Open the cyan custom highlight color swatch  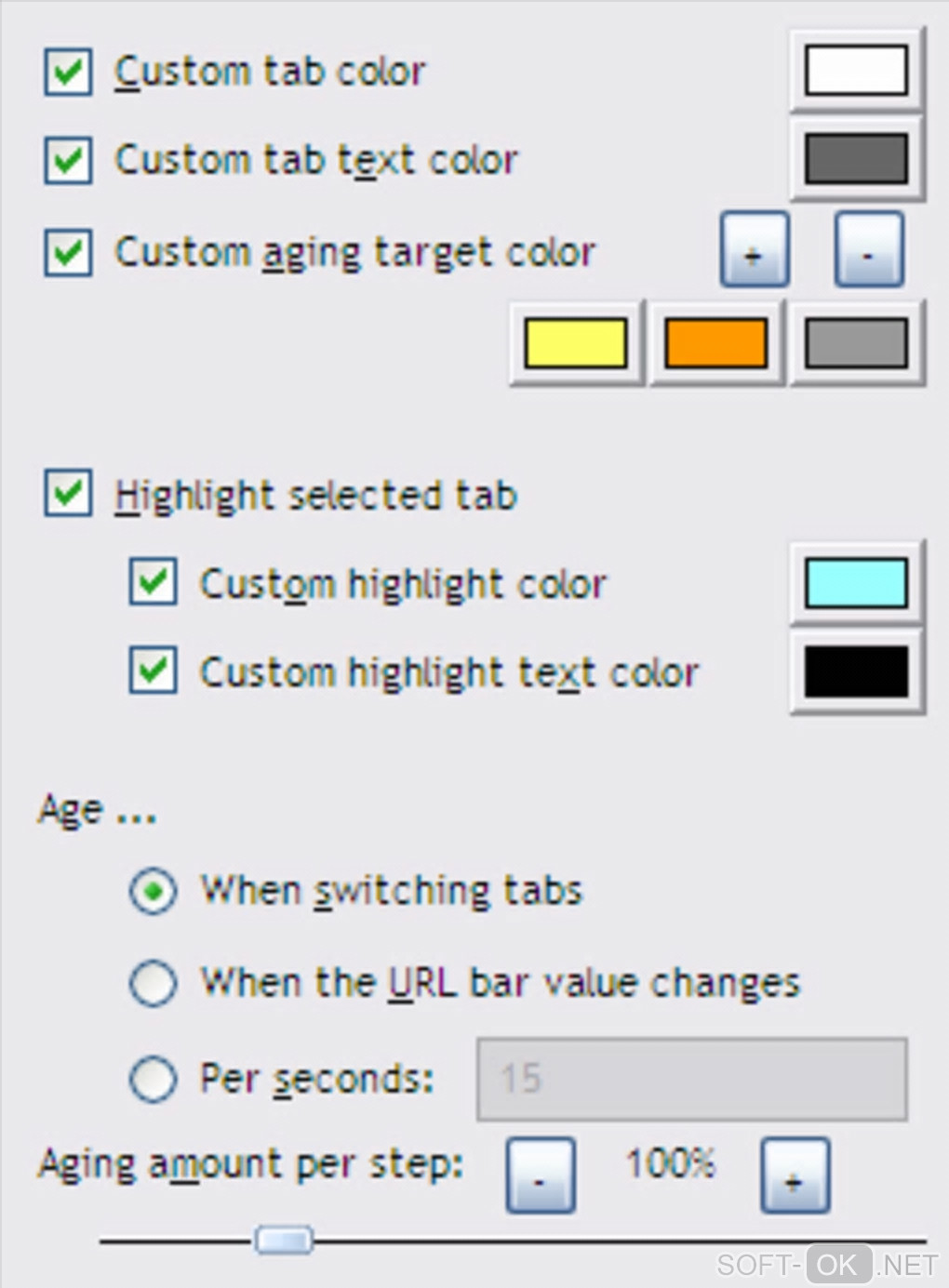[856, 583]
